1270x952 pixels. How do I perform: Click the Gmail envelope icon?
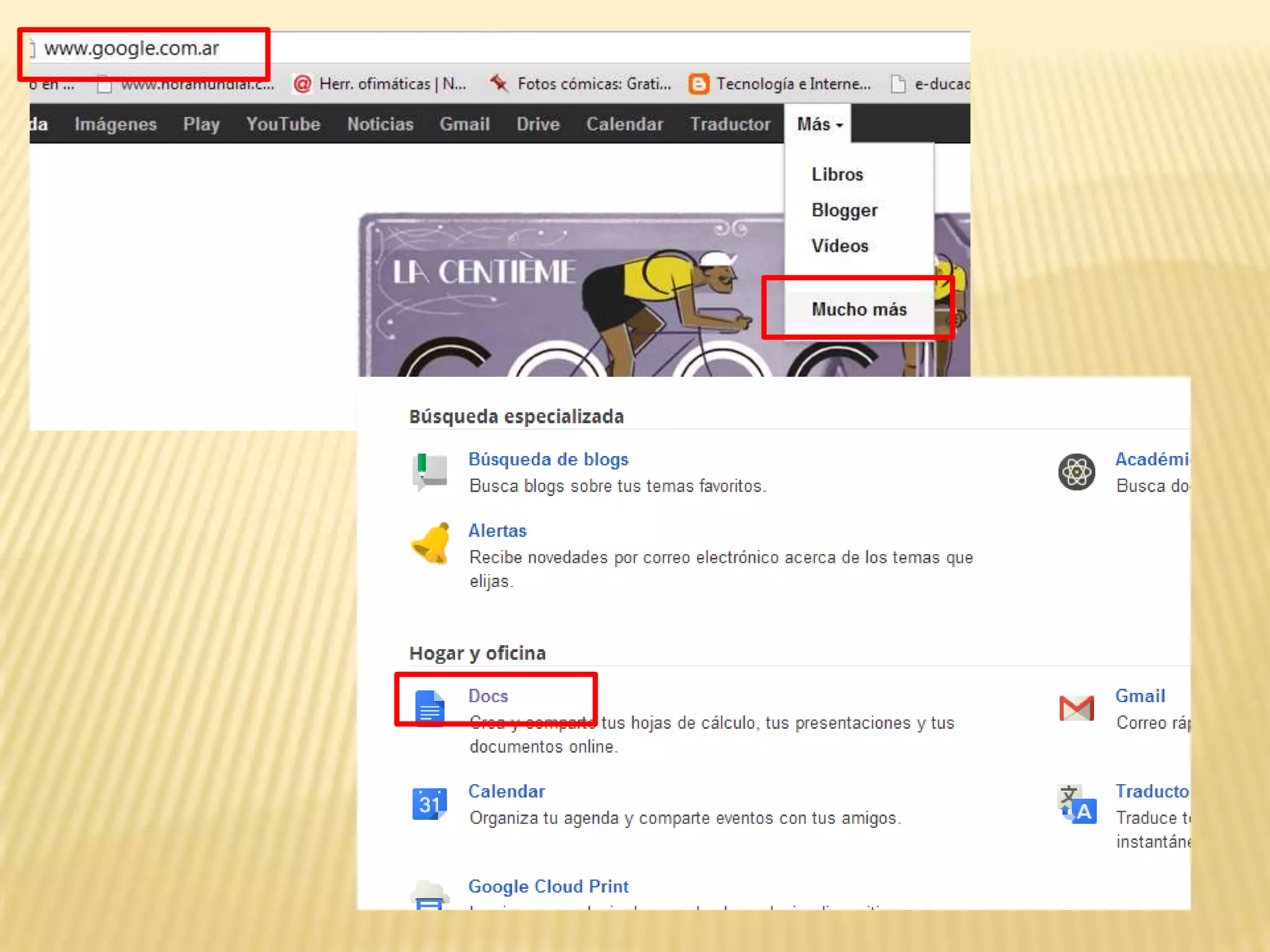pyautogui.click(x=1077, y=708)
